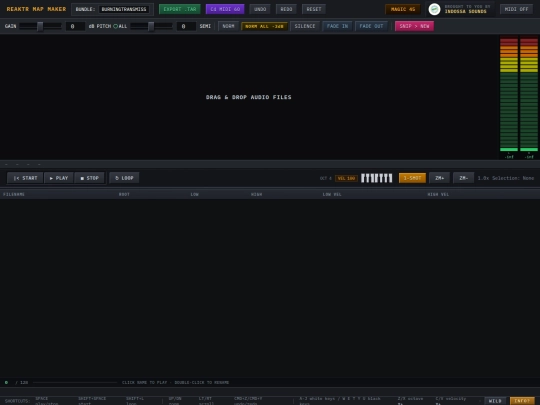Click the UNDO button
This screenshot has height=405, width=540.
point(260,9)
